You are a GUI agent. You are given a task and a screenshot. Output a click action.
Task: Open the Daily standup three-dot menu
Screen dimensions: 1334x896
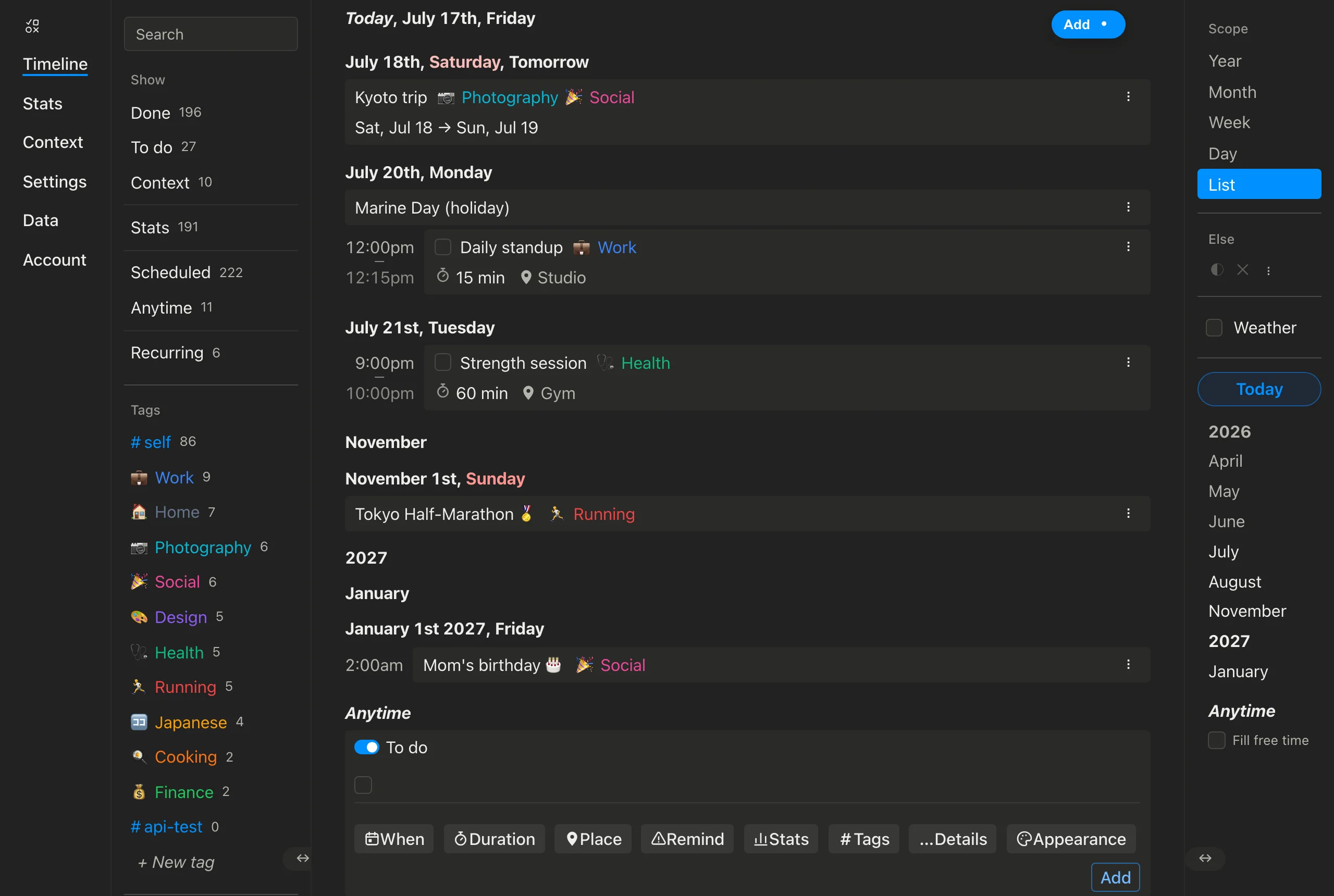[1128, 246]
